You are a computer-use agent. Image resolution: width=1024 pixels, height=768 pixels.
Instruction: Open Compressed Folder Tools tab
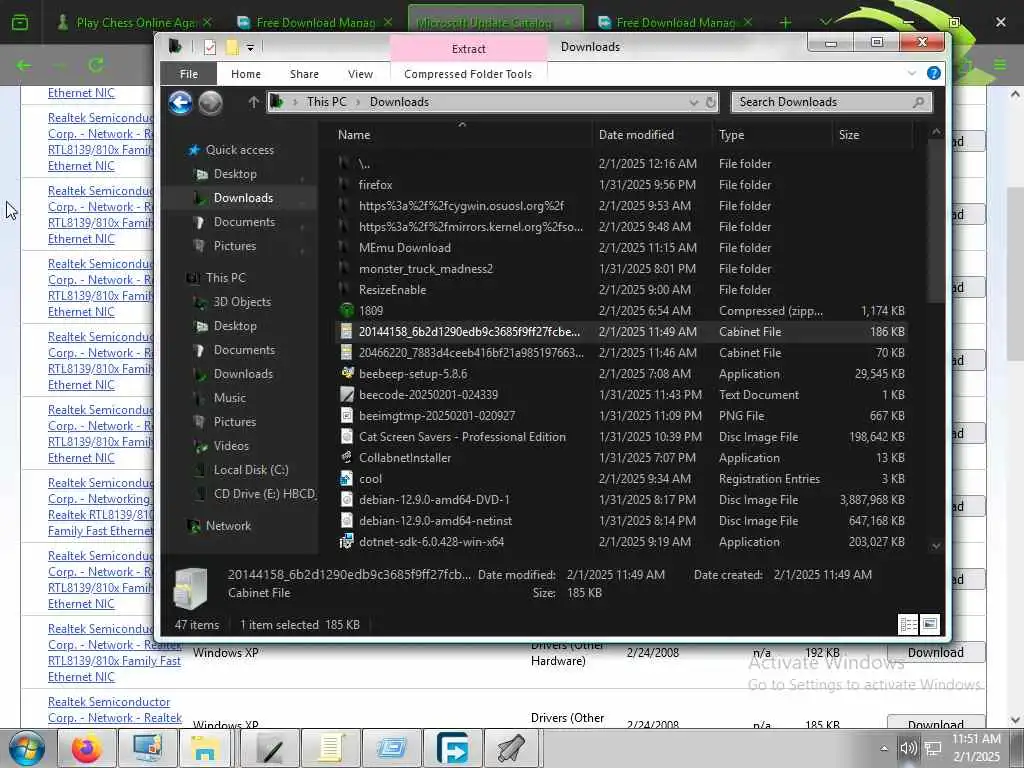tap(468, 74)
